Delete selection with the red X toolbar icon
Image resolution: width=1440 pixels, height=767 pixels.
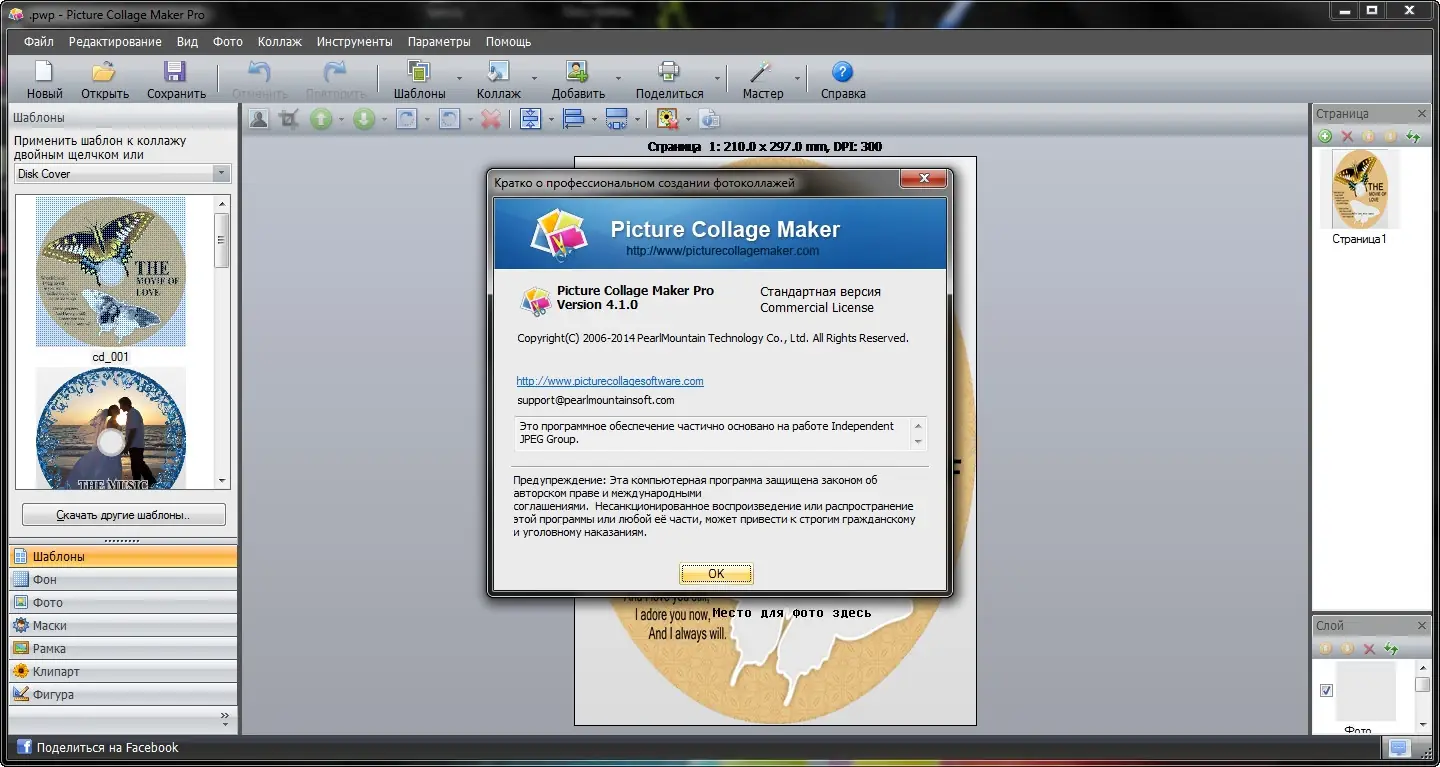point(491,119)
